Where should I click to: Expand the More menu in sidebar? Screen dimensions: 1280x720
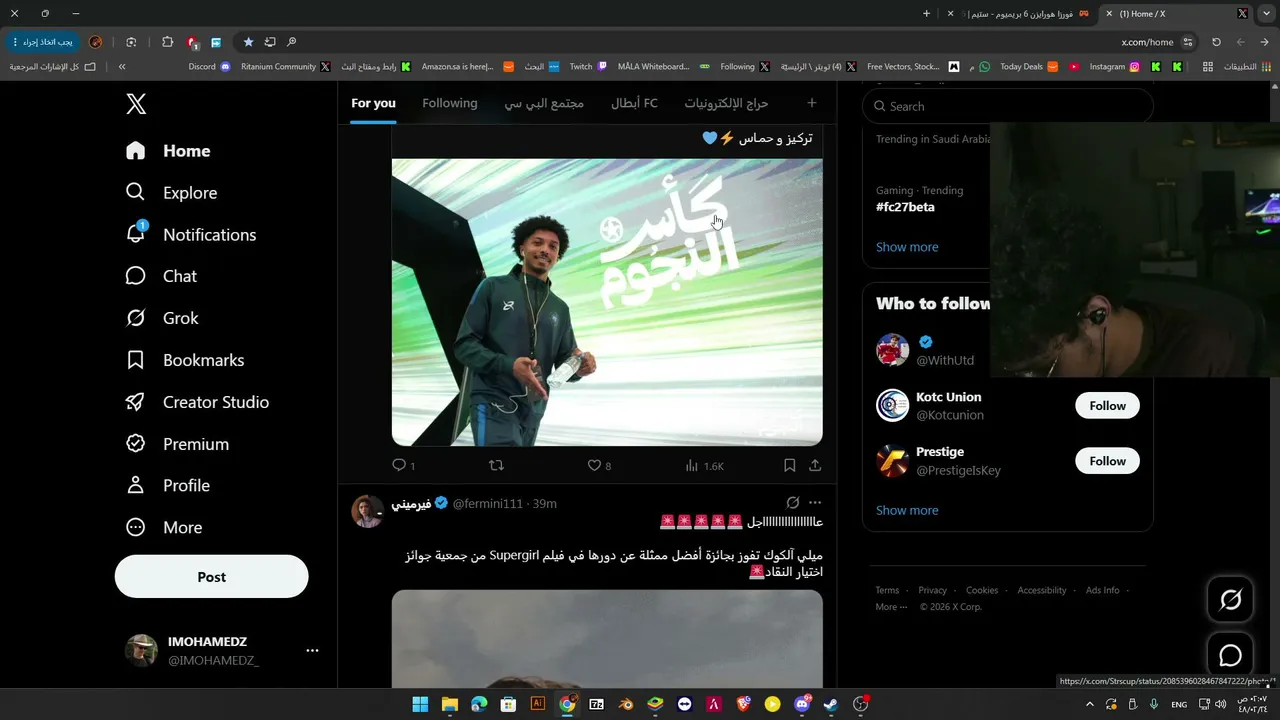click(164, 527)
